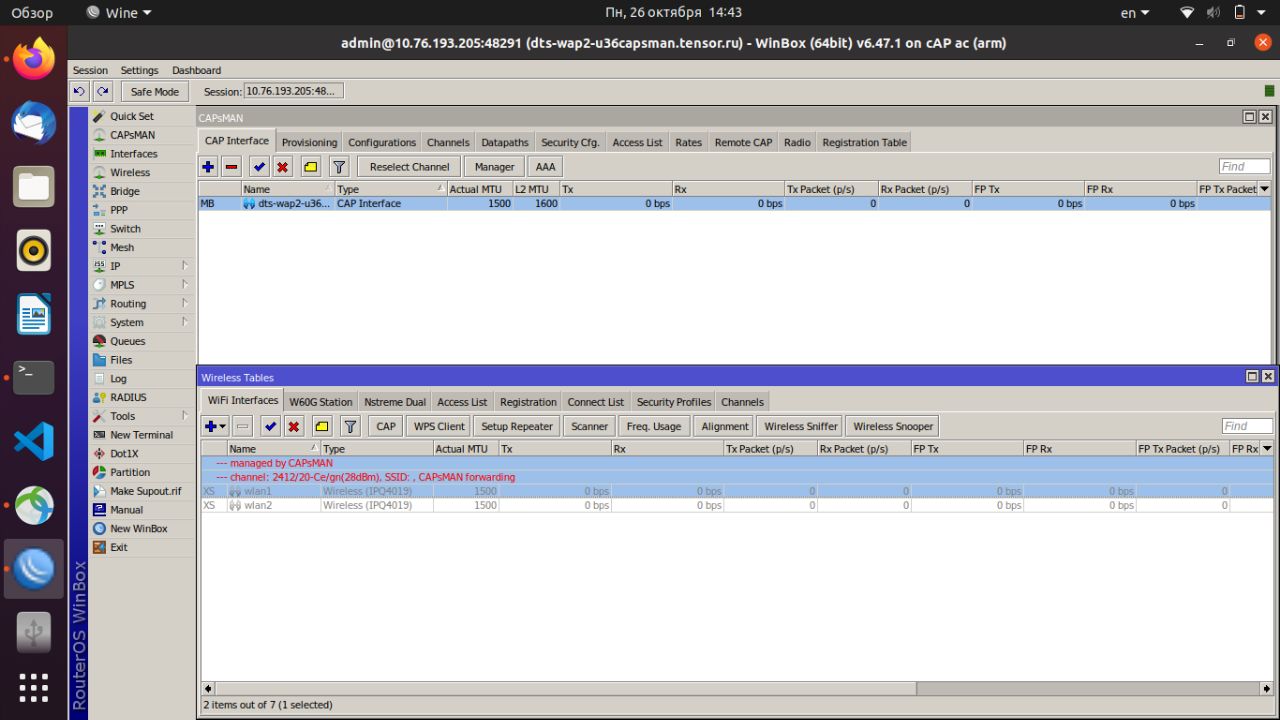Open the Settings menu
The width and height of the screenshot is (1280, 720).
tap(139, 70)
